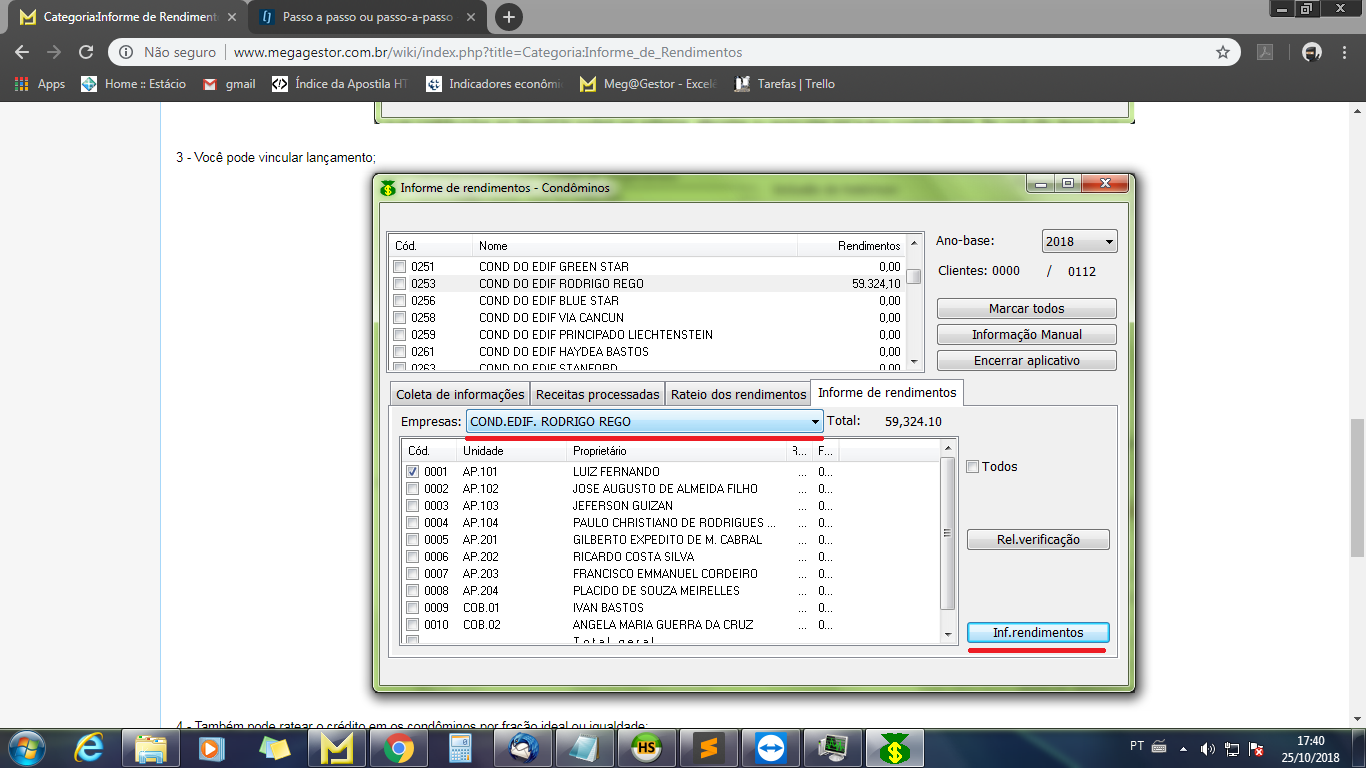
Task: Open Internet Explorer from the taskbar
Action: 90,747
